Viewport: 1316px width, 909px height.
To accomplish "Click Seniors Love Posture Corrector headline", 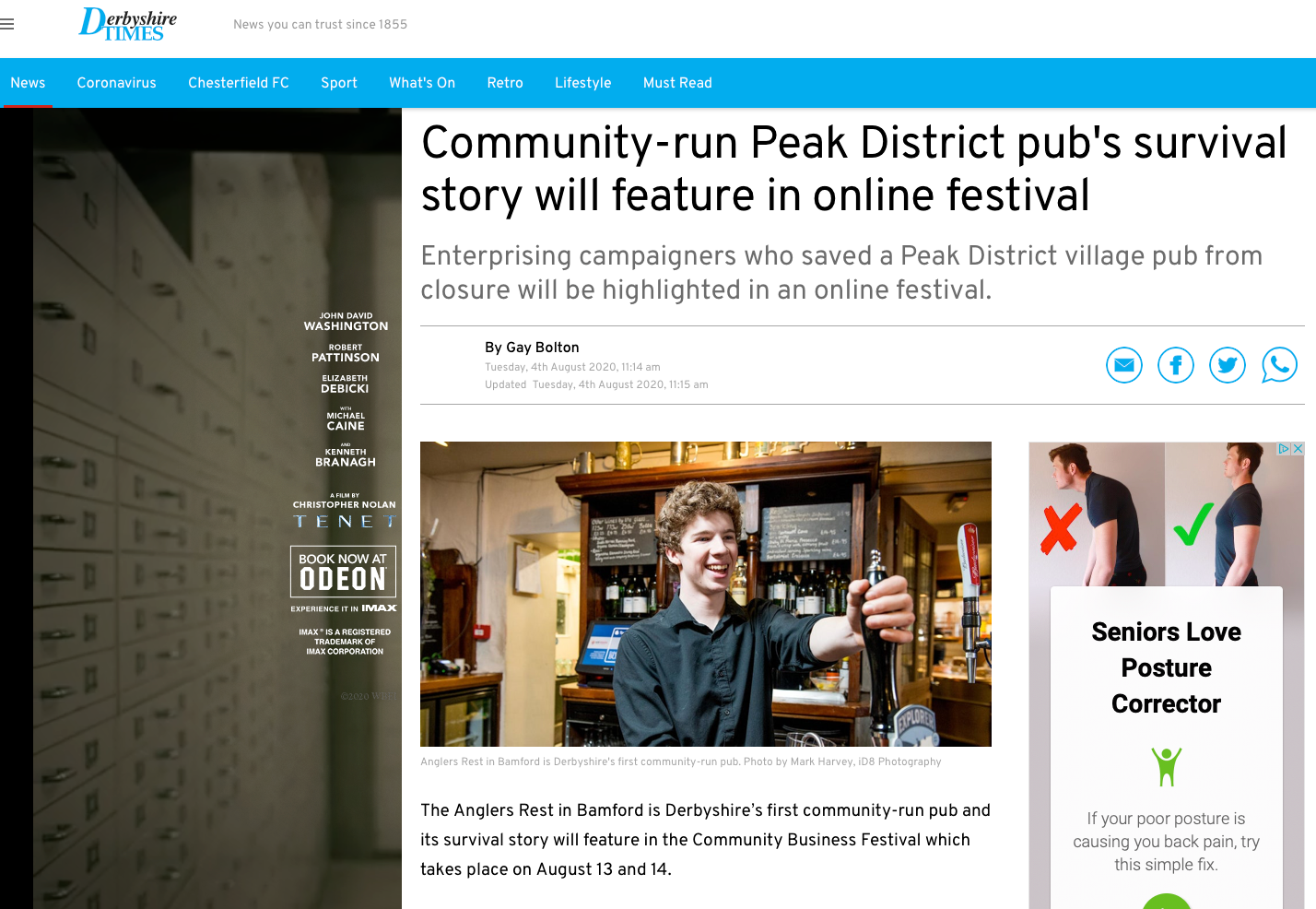I will pos(1166,667).
